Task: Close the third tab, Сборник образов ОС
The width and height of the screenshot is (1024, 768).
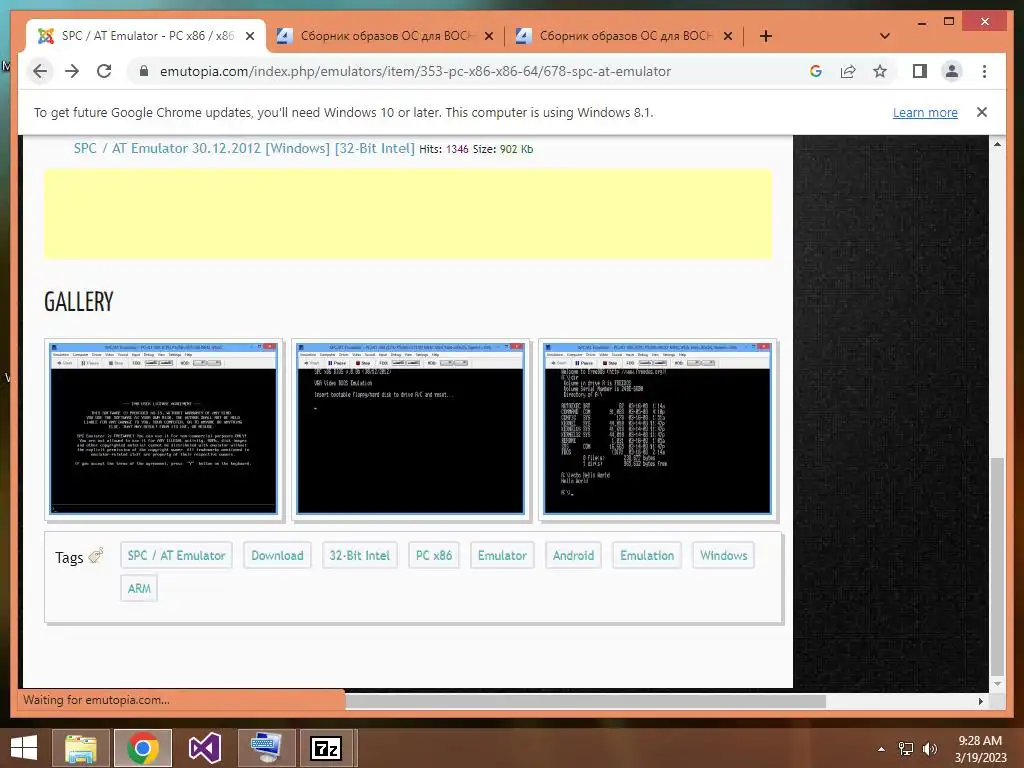Action: coord(728,36)
